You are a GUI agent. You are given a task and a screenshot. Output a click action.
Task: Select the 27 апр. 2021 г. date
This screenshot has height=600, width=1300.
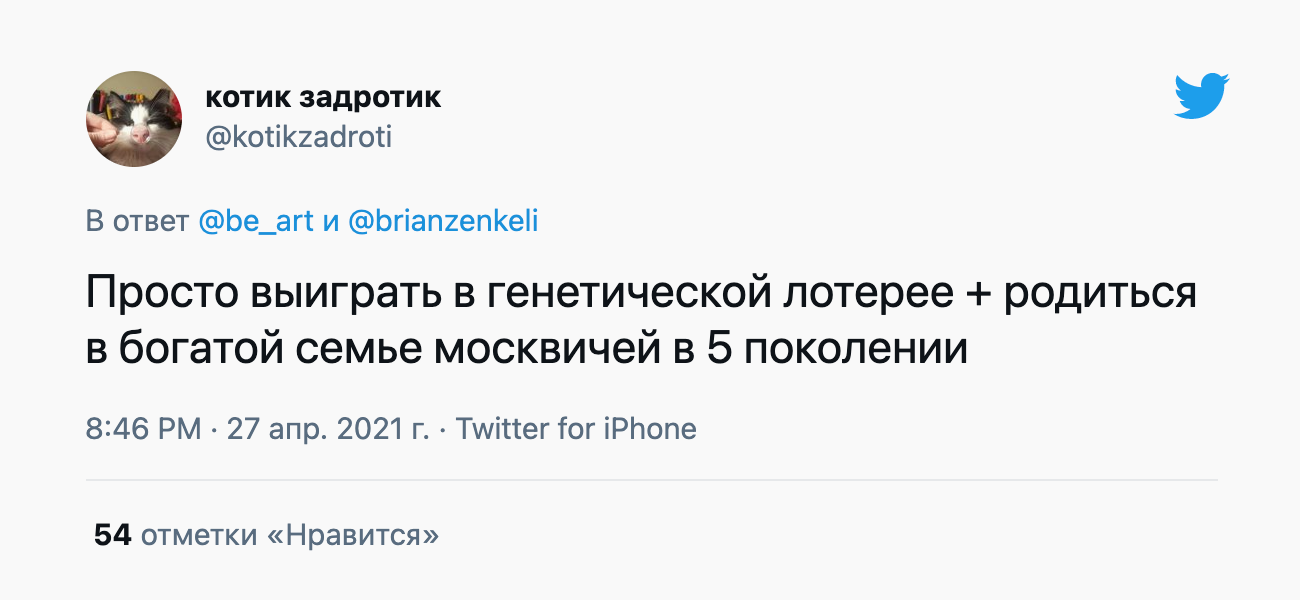(x=328, y=429)
